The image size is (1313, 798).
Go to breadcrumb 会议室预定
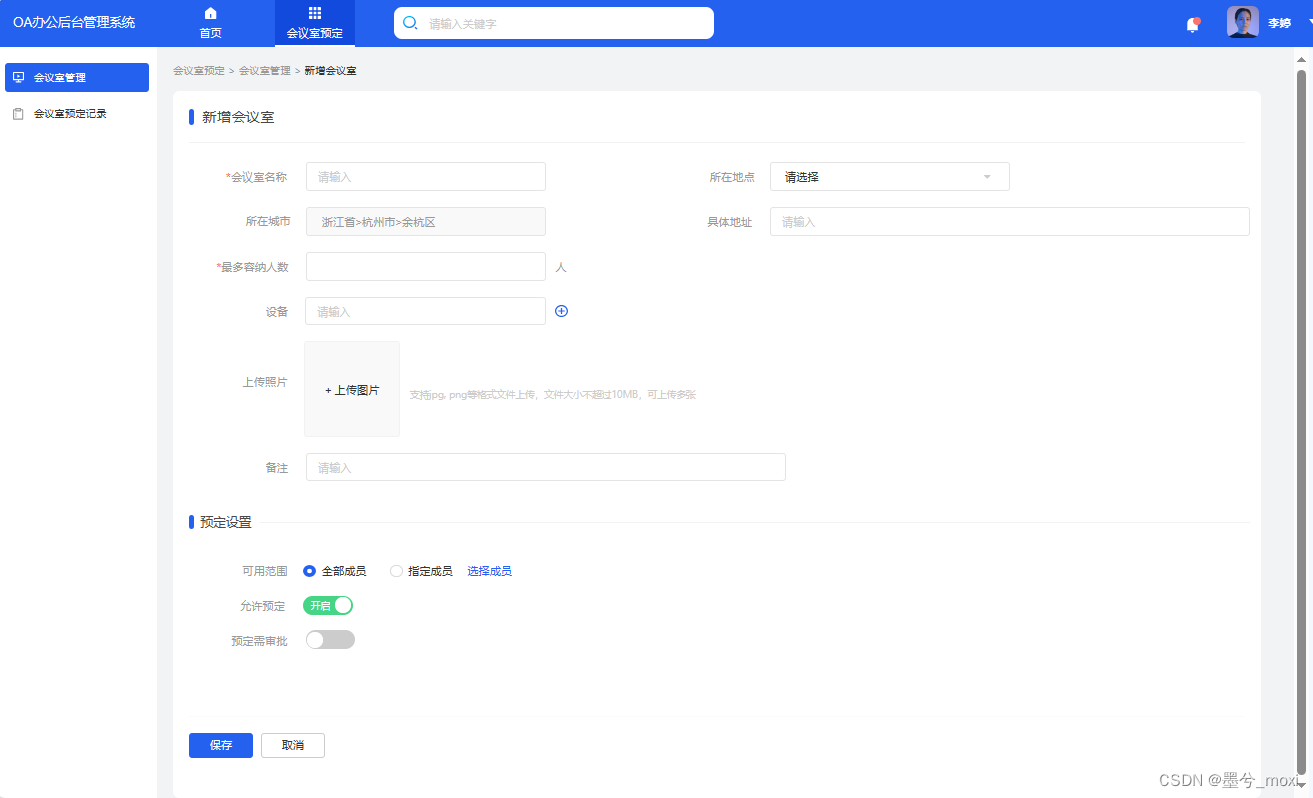point(199,71)
